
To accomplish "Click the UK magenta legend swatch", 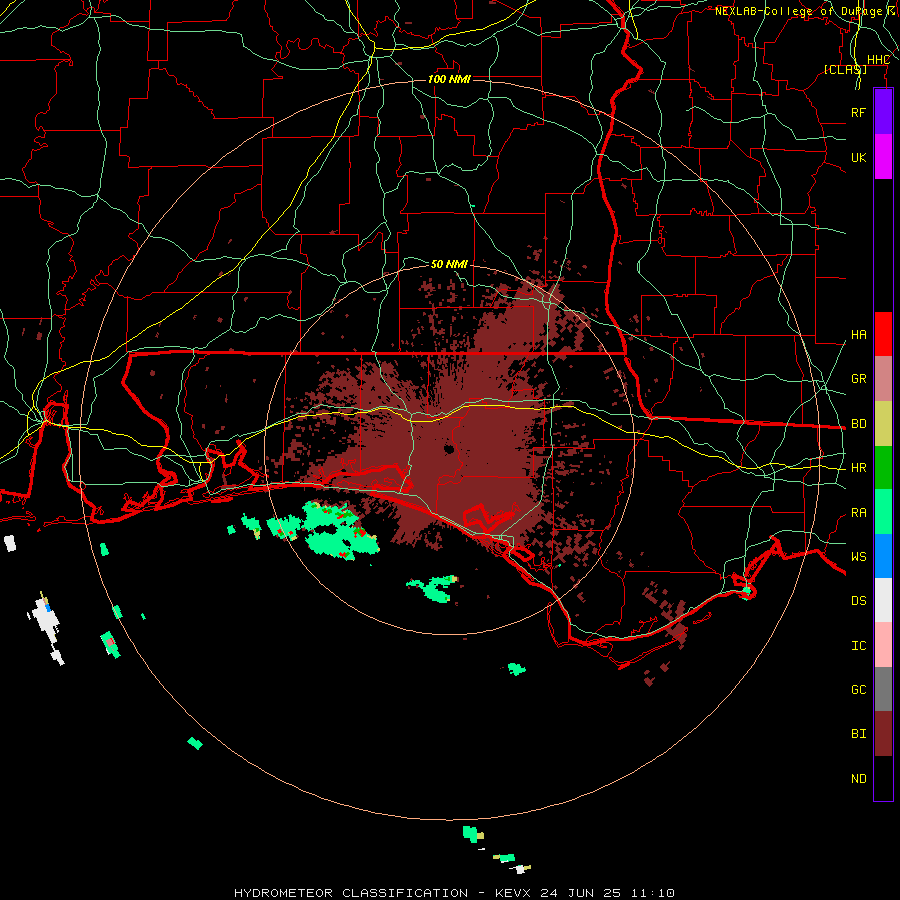I will (883, 157).
